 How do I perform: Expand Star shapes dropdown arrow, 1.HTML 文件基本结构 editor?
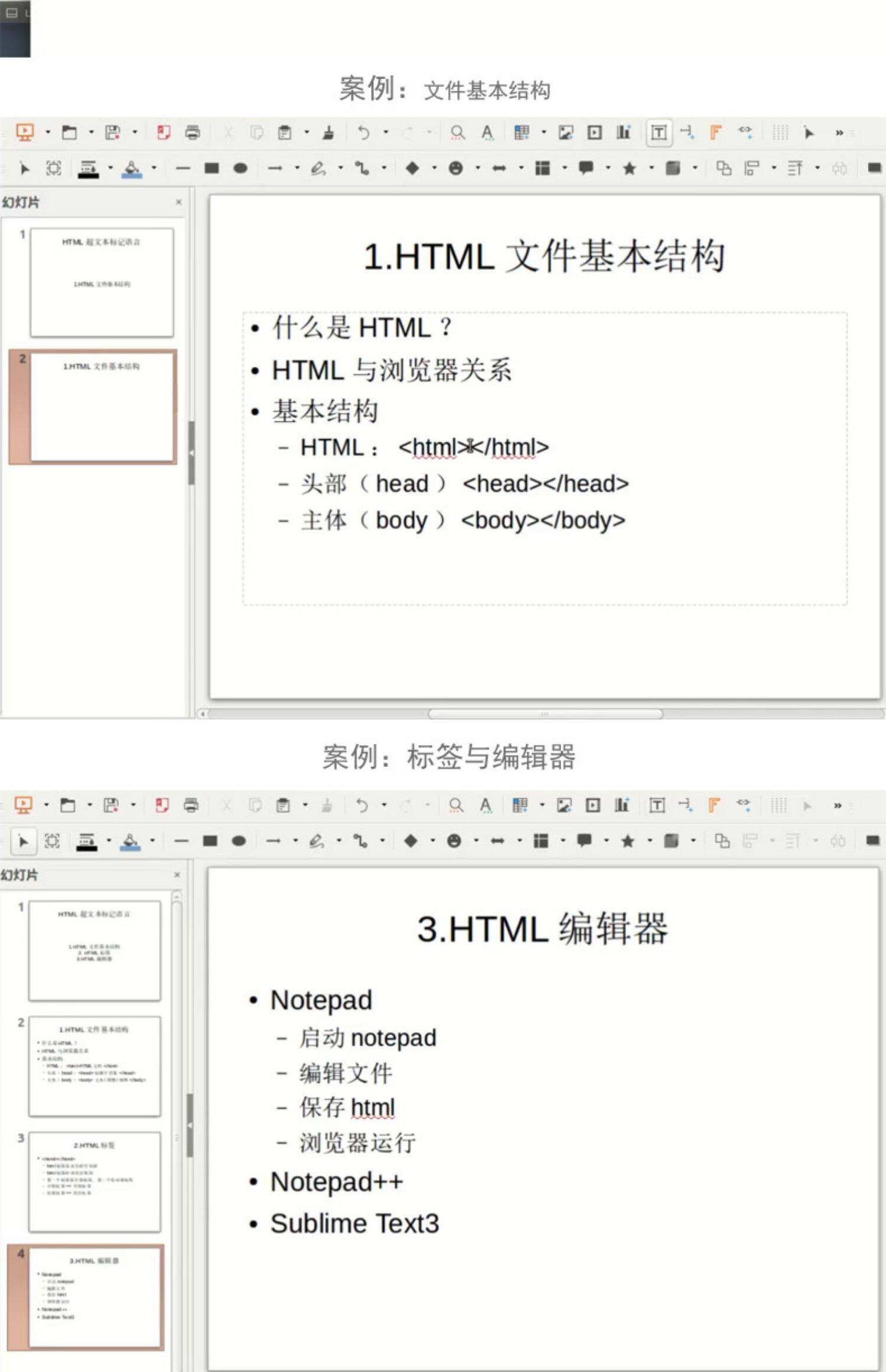tap(652, 168)
